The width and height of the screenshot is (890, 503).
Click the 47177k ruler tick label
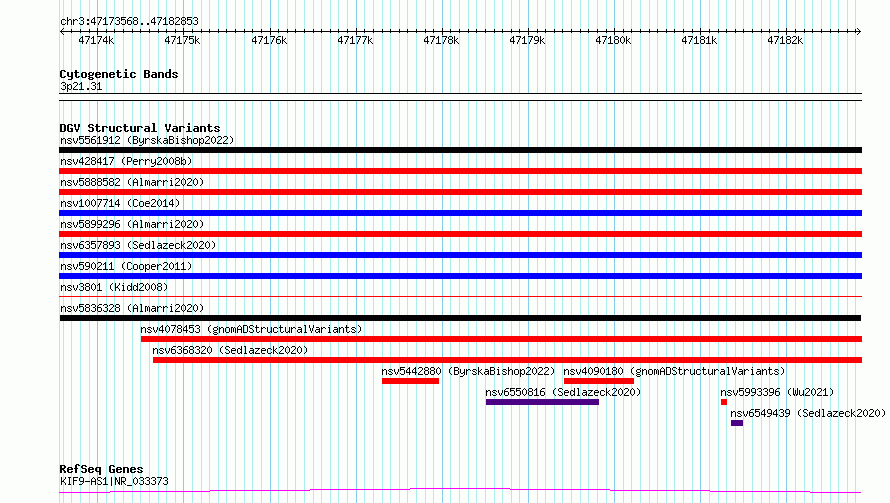point(355,40)
